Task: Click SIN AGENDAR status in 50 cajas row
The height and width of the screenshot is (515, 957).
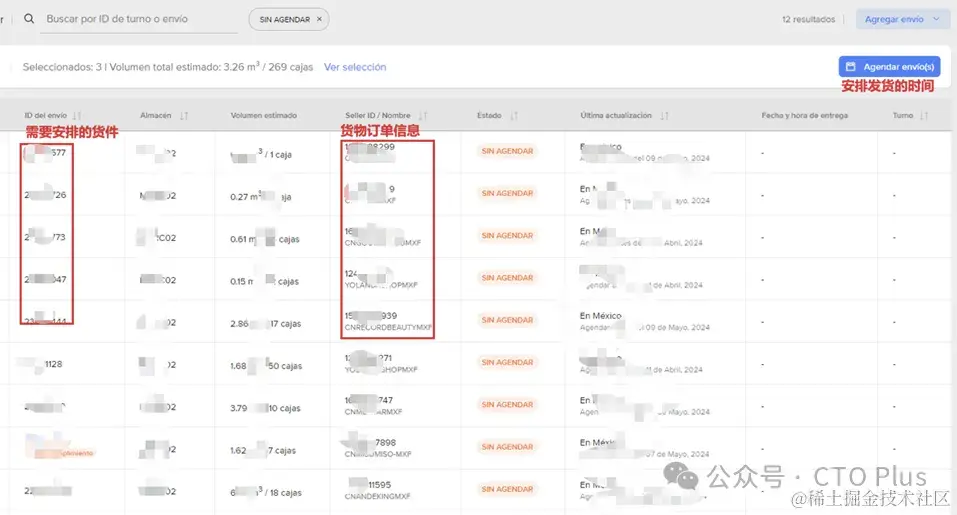Action: (507, 362)
